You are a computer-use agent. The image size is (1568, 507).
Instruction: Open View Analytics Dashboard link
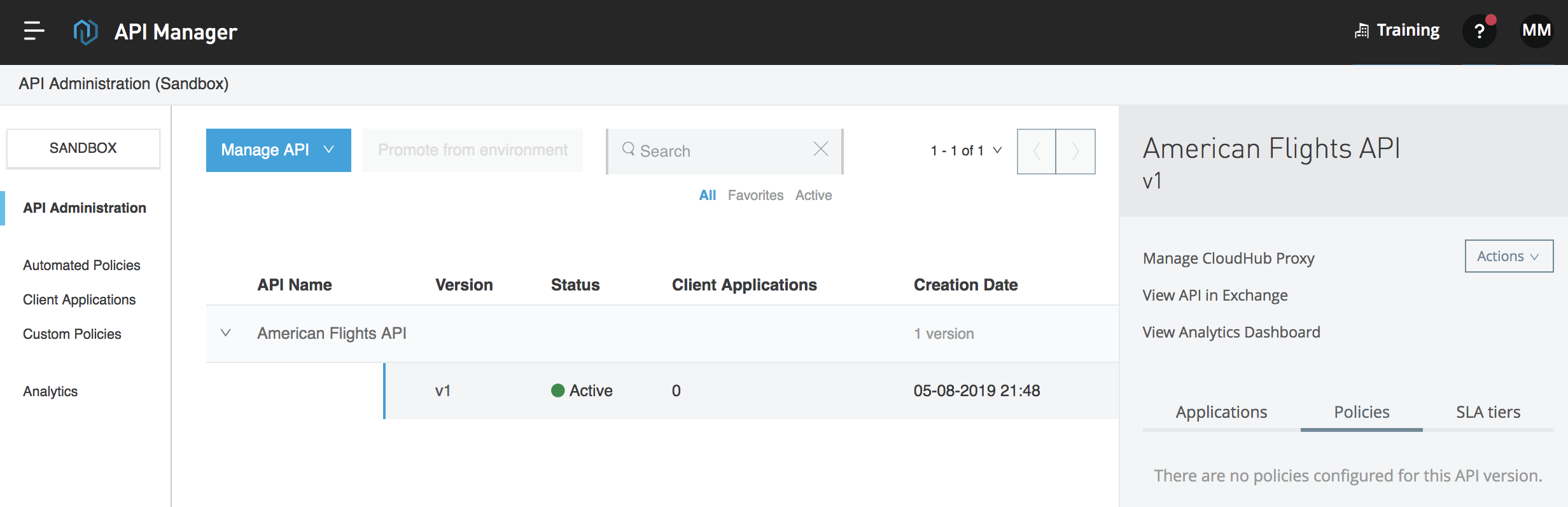[1231, 332]
